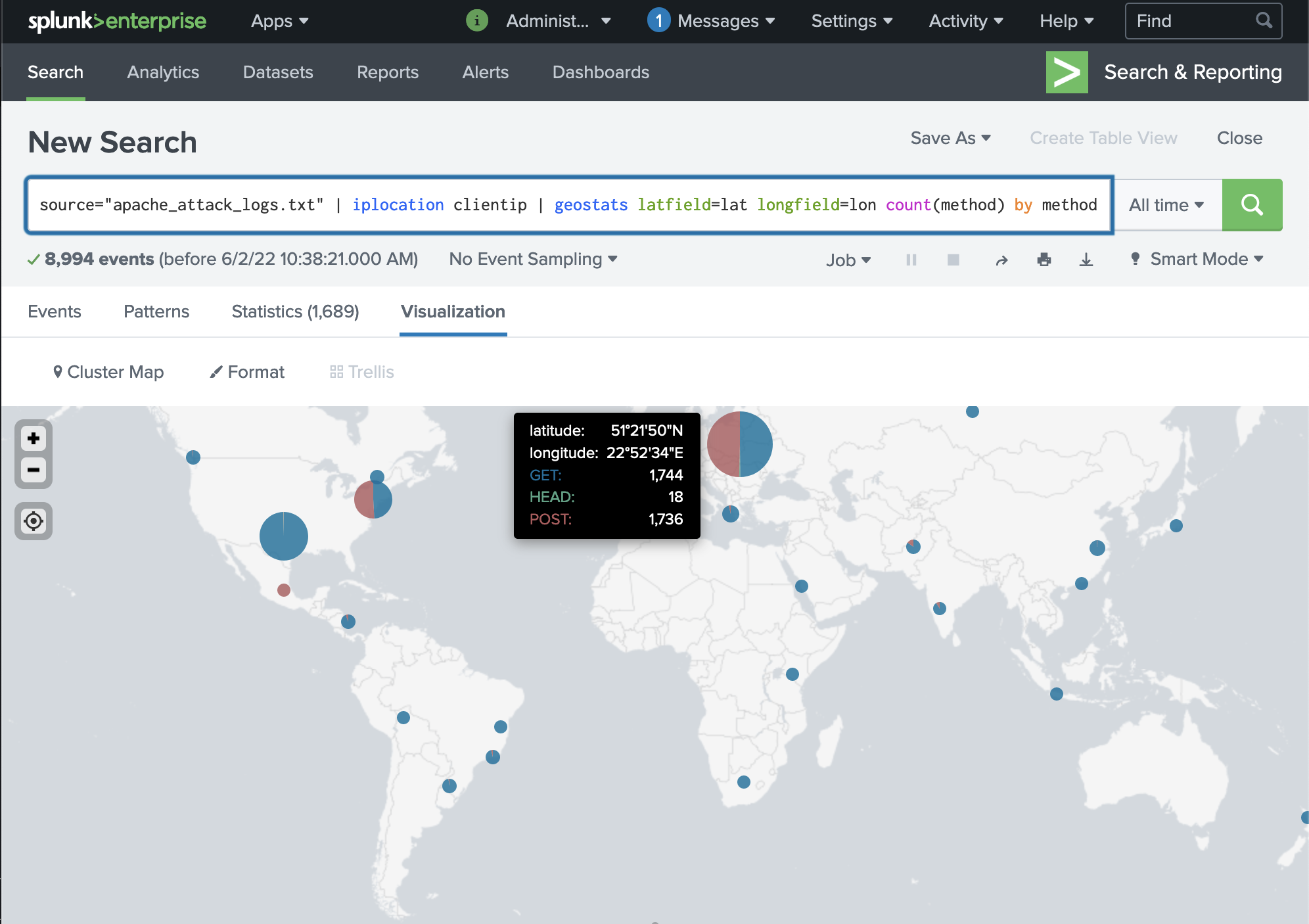Click the map recenter target icon
Screen dimensions: 1309x924
click(34, 521)
